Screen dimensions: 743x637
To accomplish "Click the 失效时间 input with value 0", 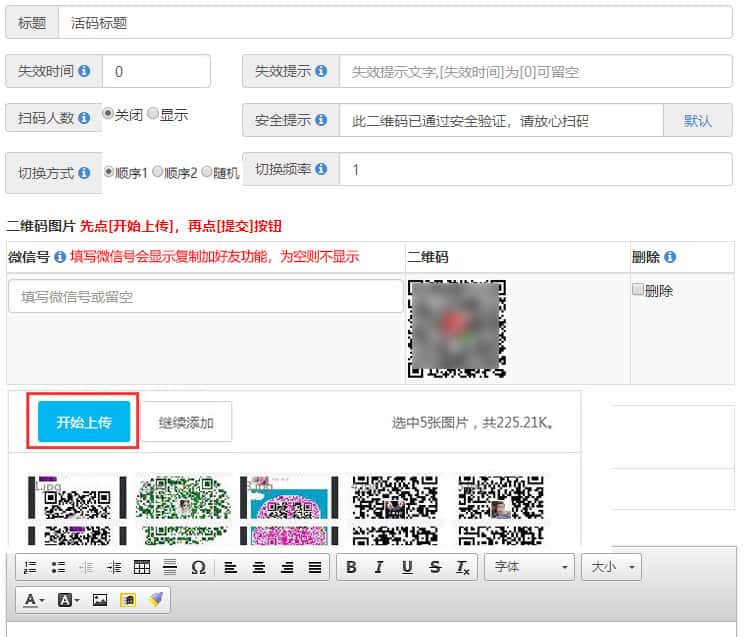I will pyautogui.click(x=156, y=71).
